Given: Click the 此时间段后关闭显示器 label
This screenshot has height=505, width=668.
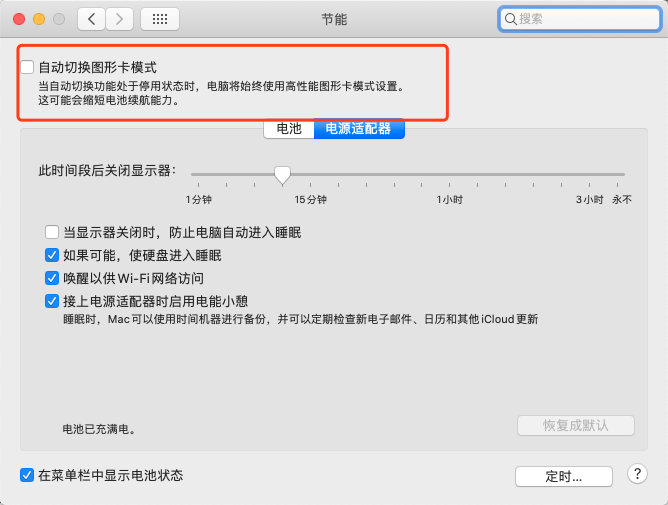Looking at the screenshot, I should (107, 171).
